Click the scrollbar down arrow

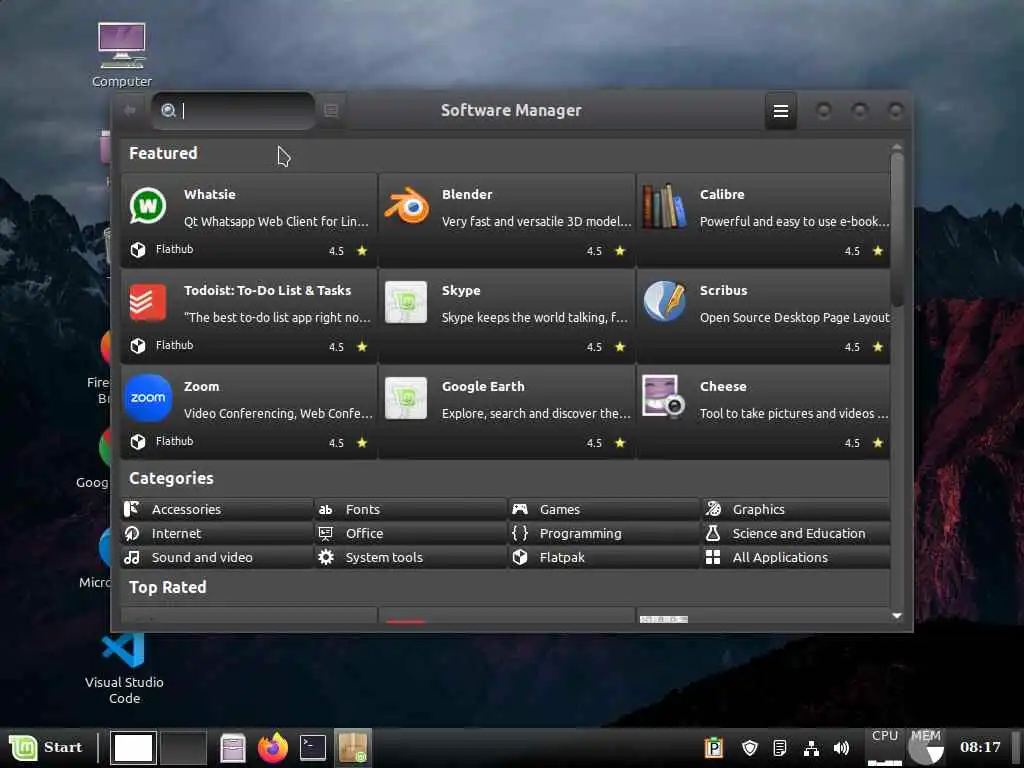[x=897, y=616]
